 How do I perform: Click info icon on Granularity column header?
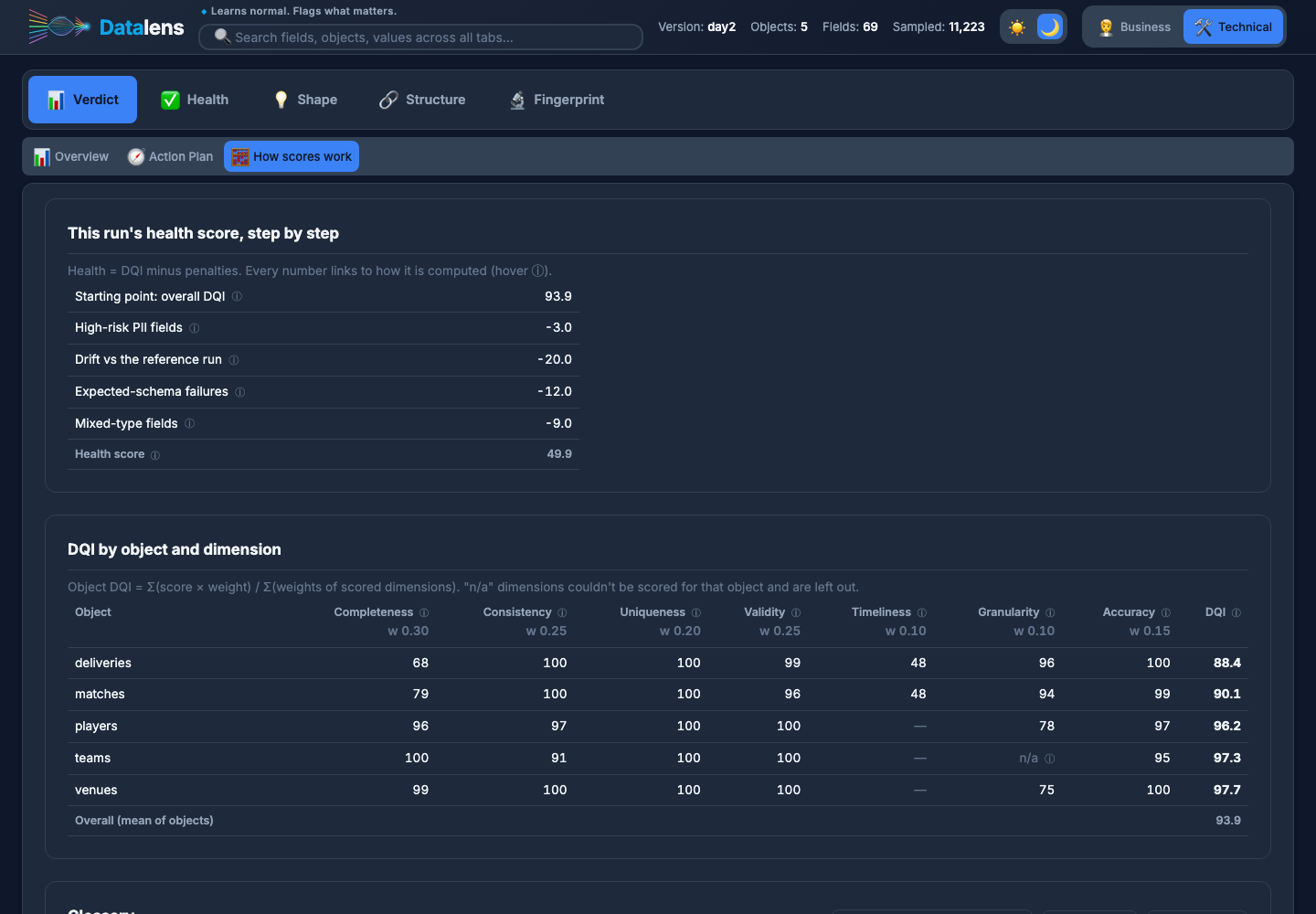click(x=1050, y=612)
